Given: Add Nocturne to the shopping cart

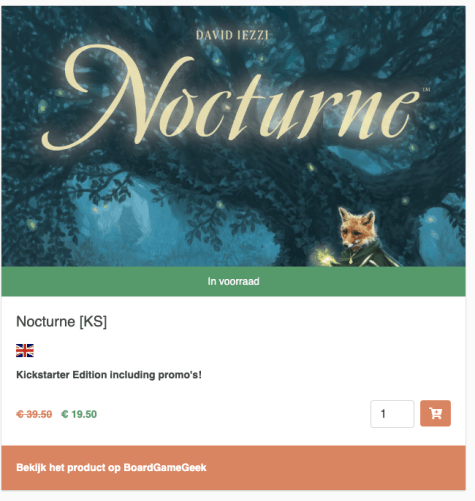Looking at the screenshot, I should click(x=435, y=413).
